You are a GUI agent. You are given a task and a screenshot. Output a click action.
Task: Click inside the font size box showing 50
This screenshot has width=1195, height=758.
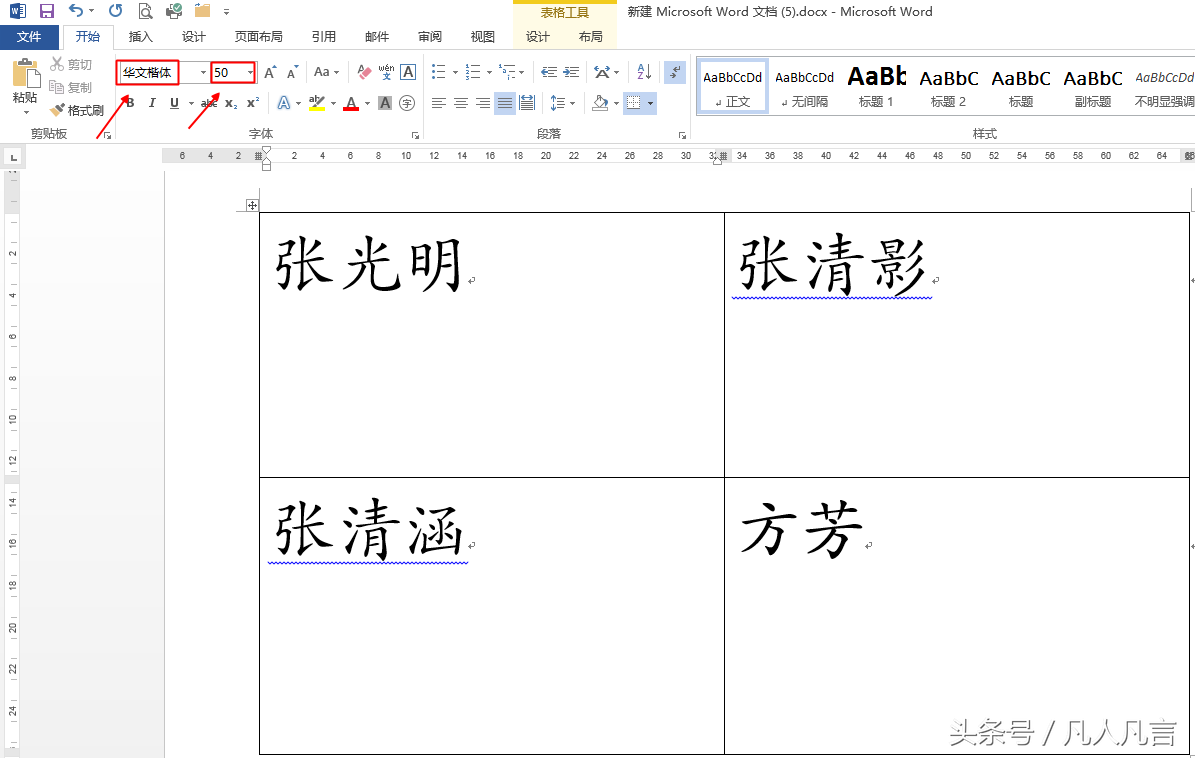[x=228, y=72]
